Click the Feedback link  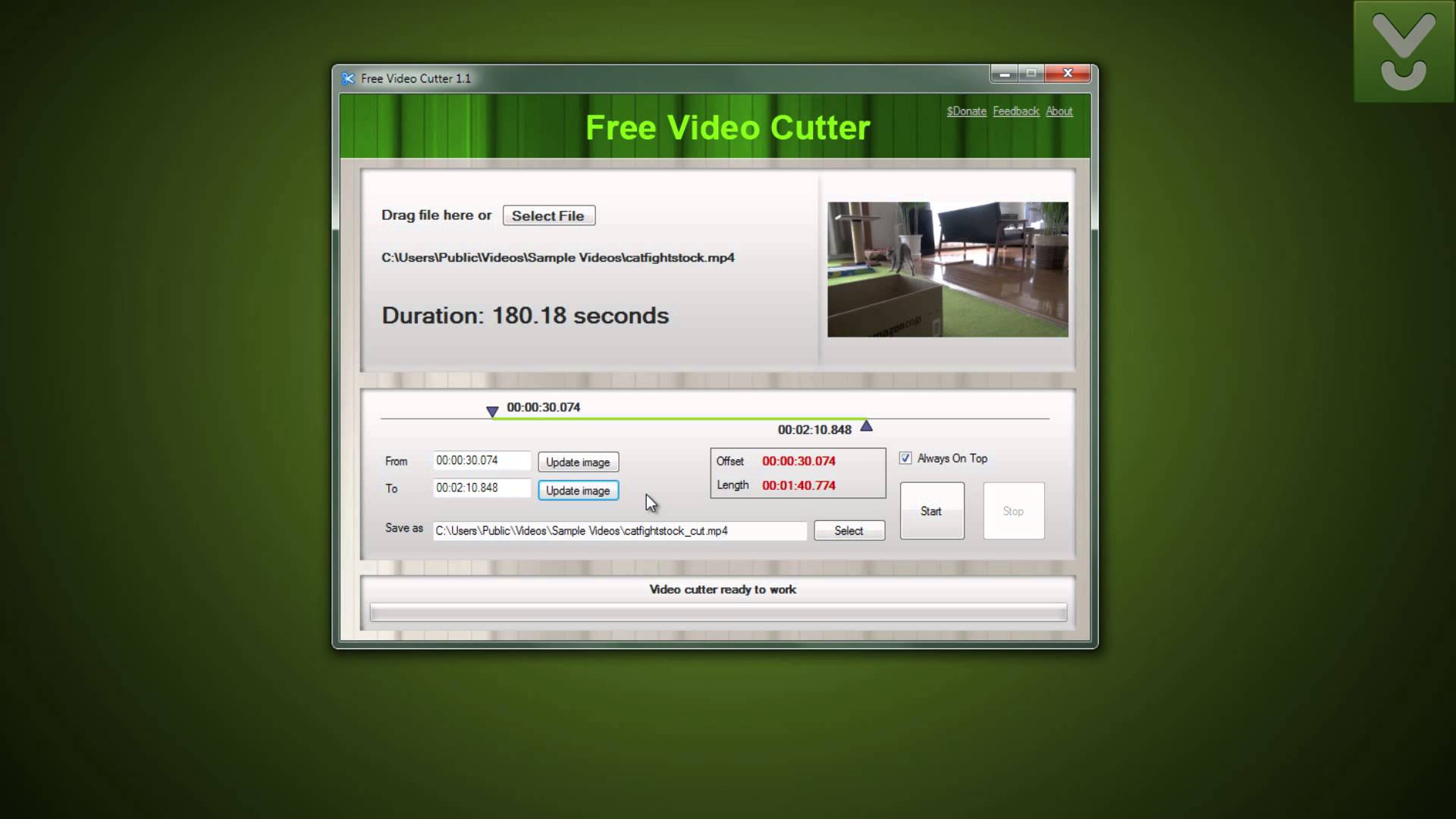click(1016, 111)
